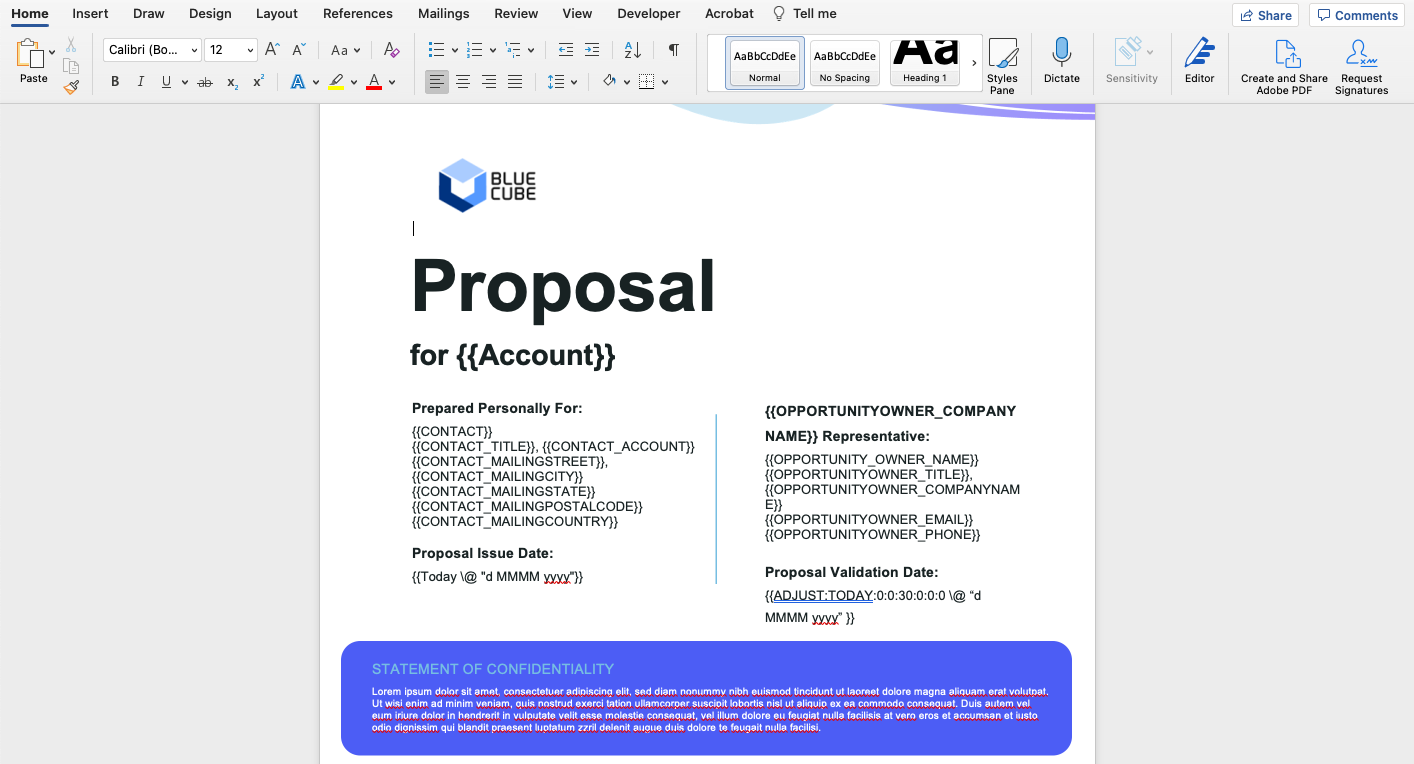Apply paragraph shading with the paint bucket
This screenshot has width=1414, height=764.
(609, 82)
